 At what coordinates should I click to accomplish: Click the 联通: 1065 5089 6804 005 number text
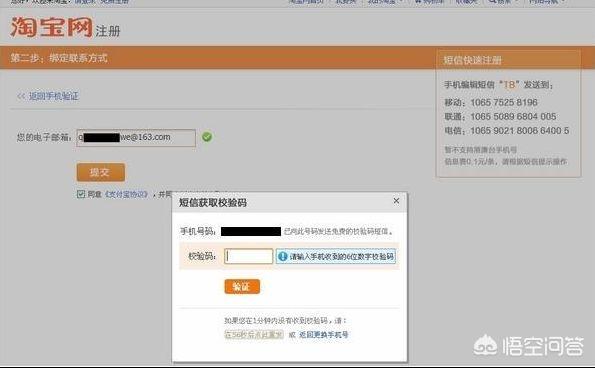point(500,116)
